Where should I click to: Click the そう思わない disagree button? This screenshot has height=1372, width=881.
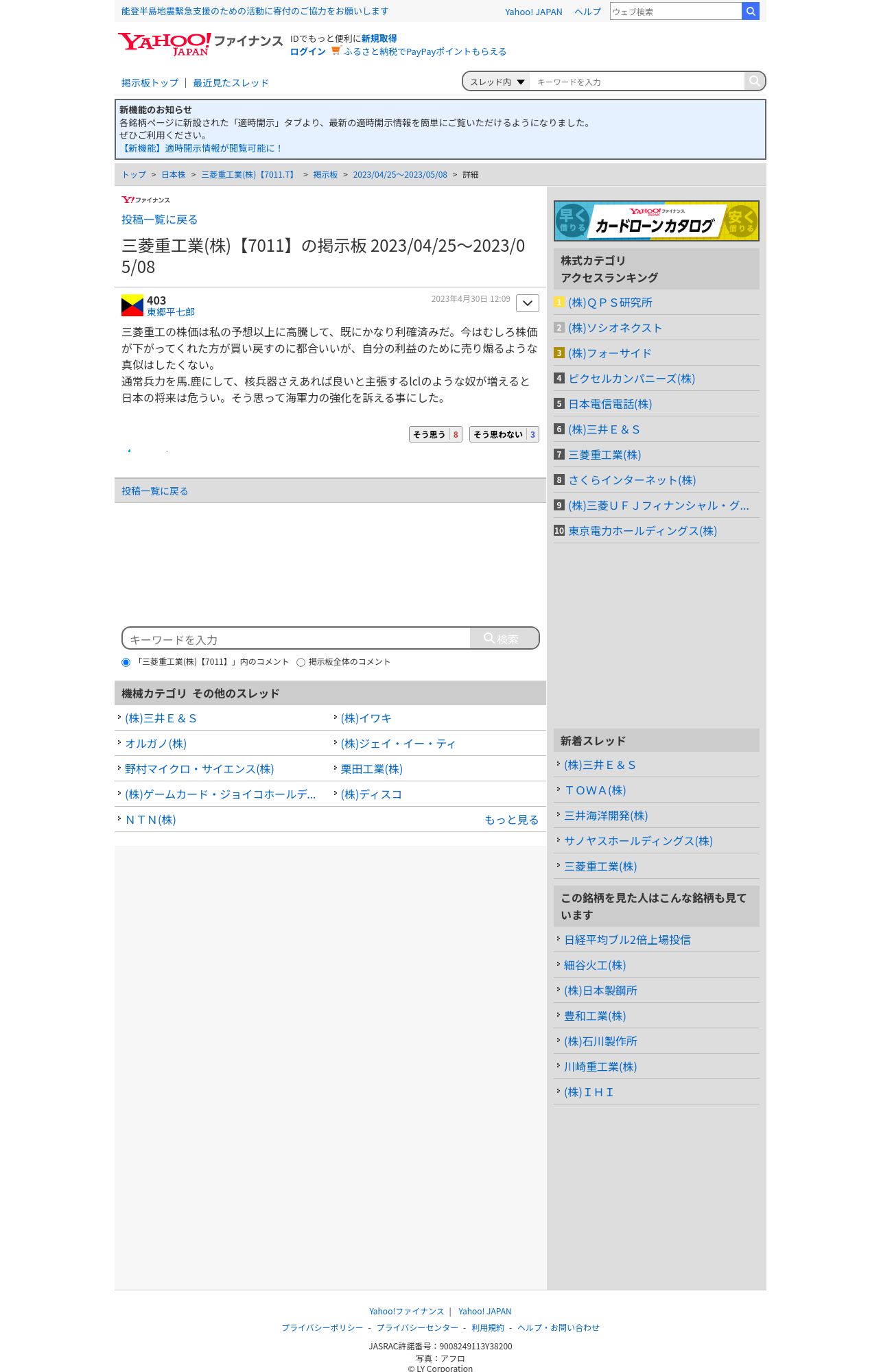tap(504, 434)
